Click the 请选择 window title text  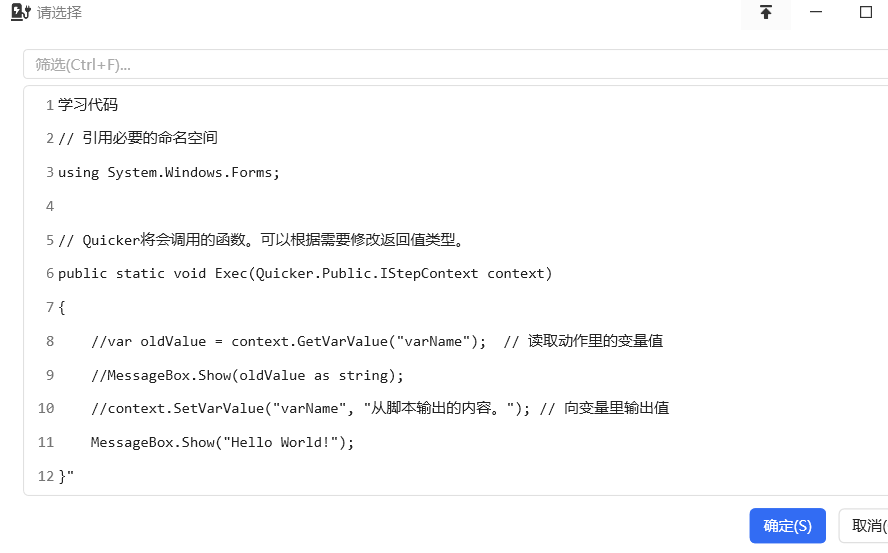click(x=59, y=12)
